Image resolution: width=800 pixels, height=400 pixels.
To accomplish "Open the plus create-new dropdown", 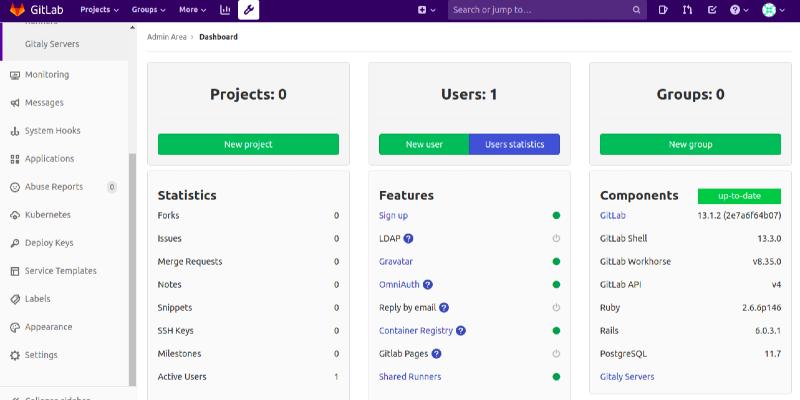I will 426,10.
